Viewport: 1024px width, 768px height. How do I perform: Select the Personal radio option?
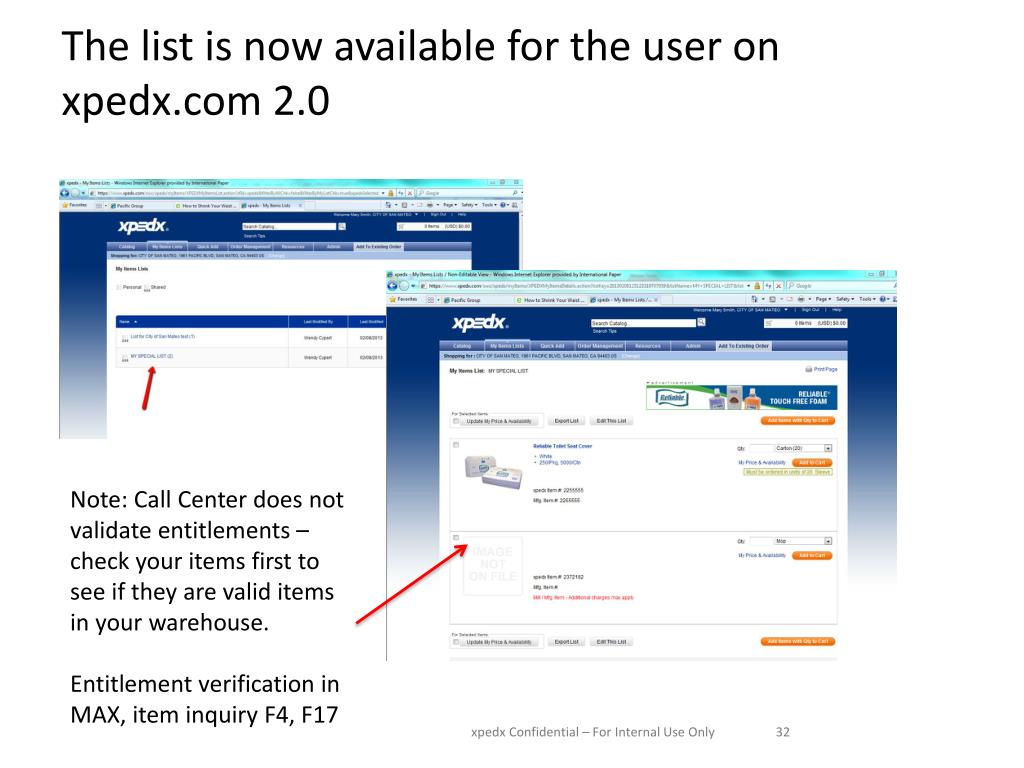click(x=119, y=287)
